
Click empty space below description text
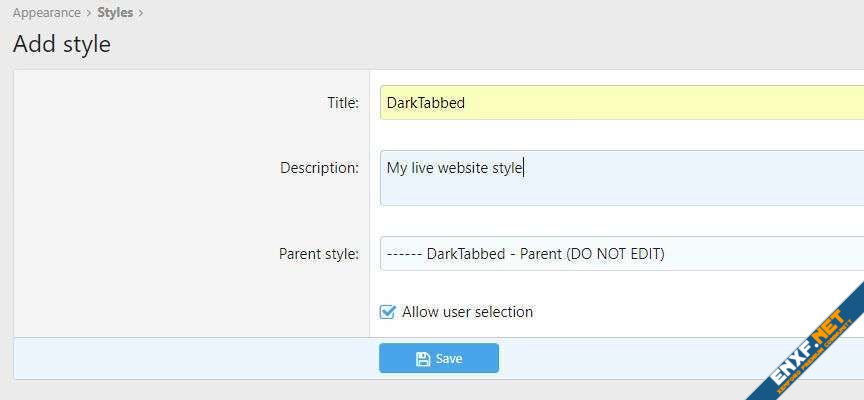622,192
